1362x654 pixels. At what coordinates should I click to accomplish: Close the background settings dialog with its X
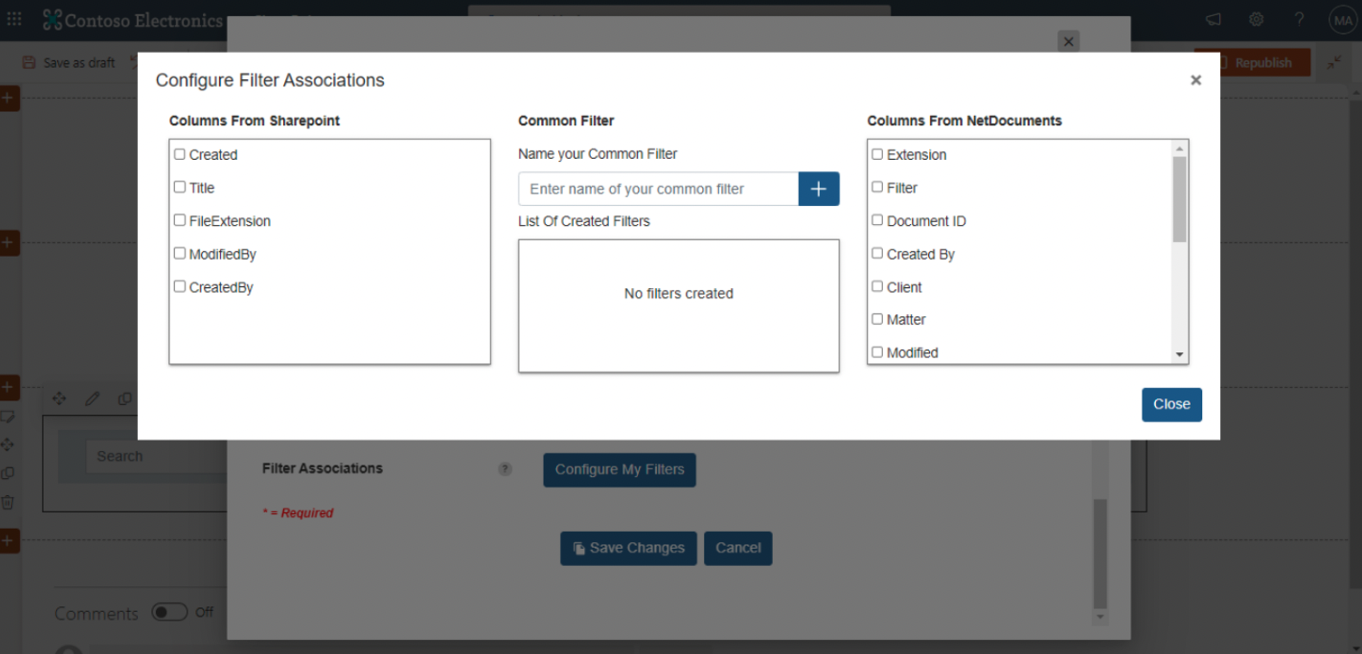[1068, 41]
